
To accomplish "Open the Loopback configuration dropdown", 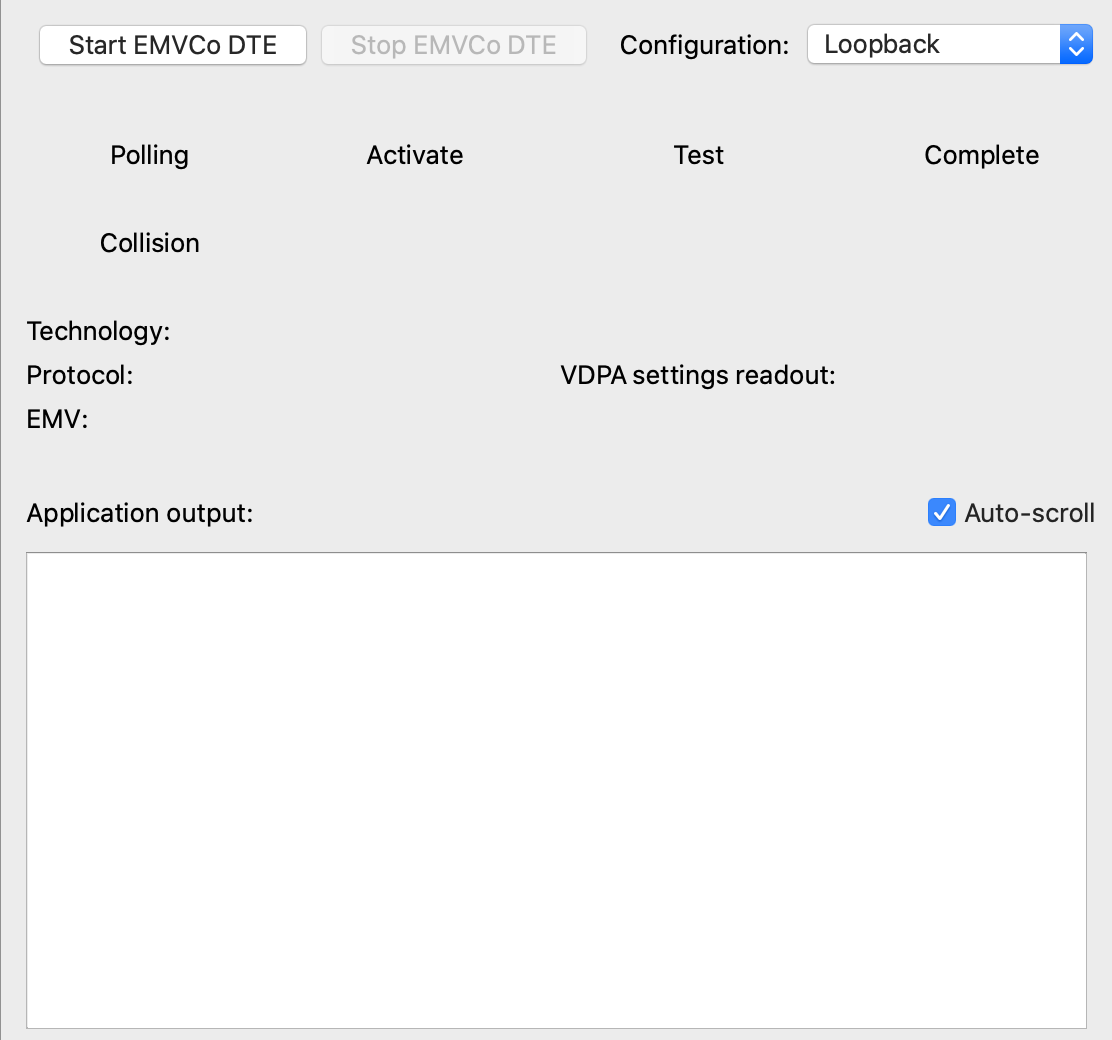I will [x=950, y=45].
